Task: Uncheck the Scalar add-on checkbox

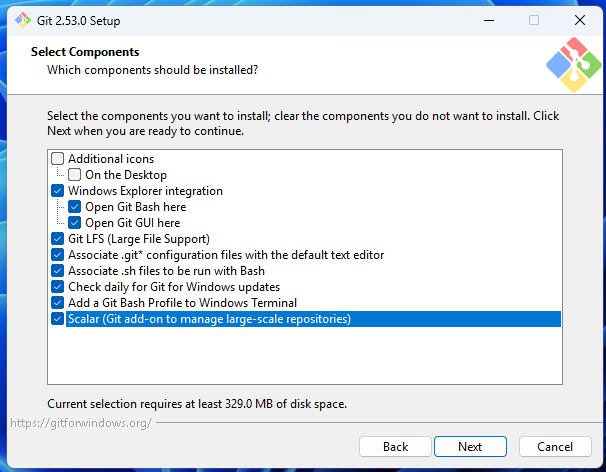Action: click(x=57, y=319)
